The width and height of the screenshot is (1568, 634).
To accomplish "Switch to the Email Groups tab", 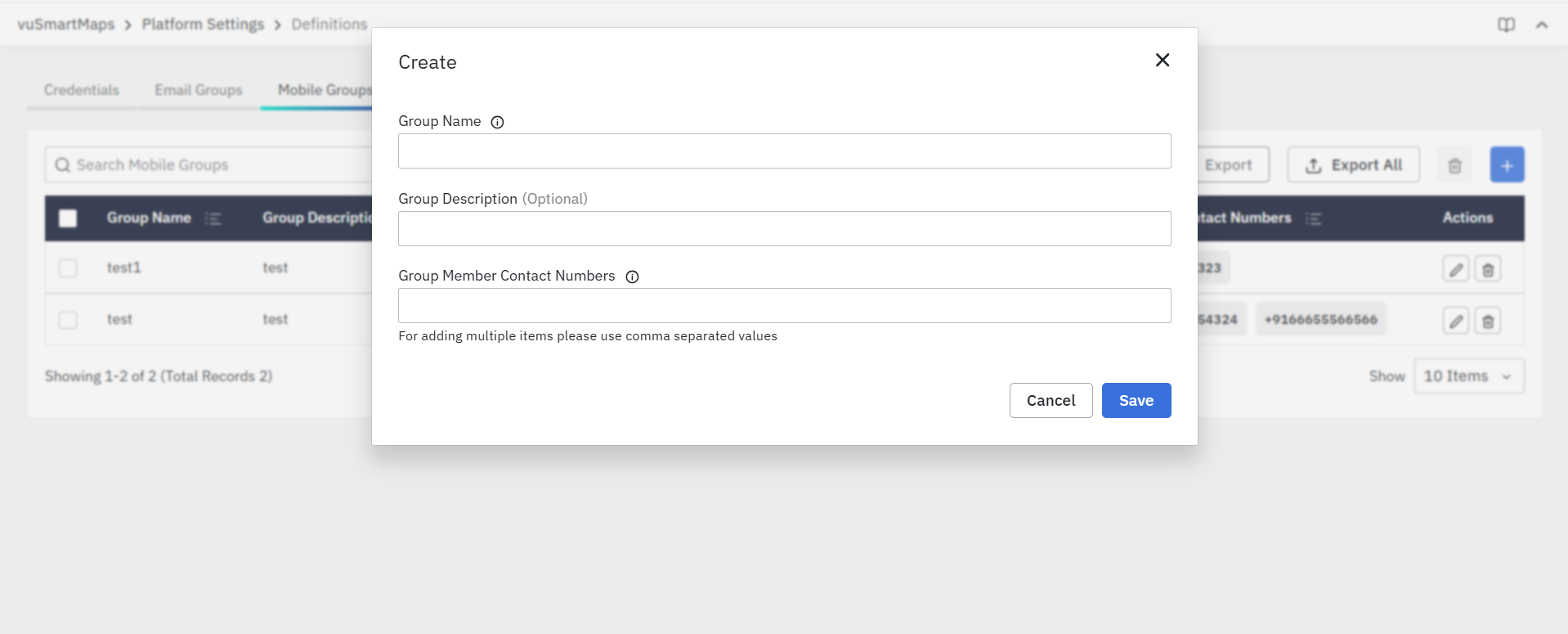I will [199, 90].
